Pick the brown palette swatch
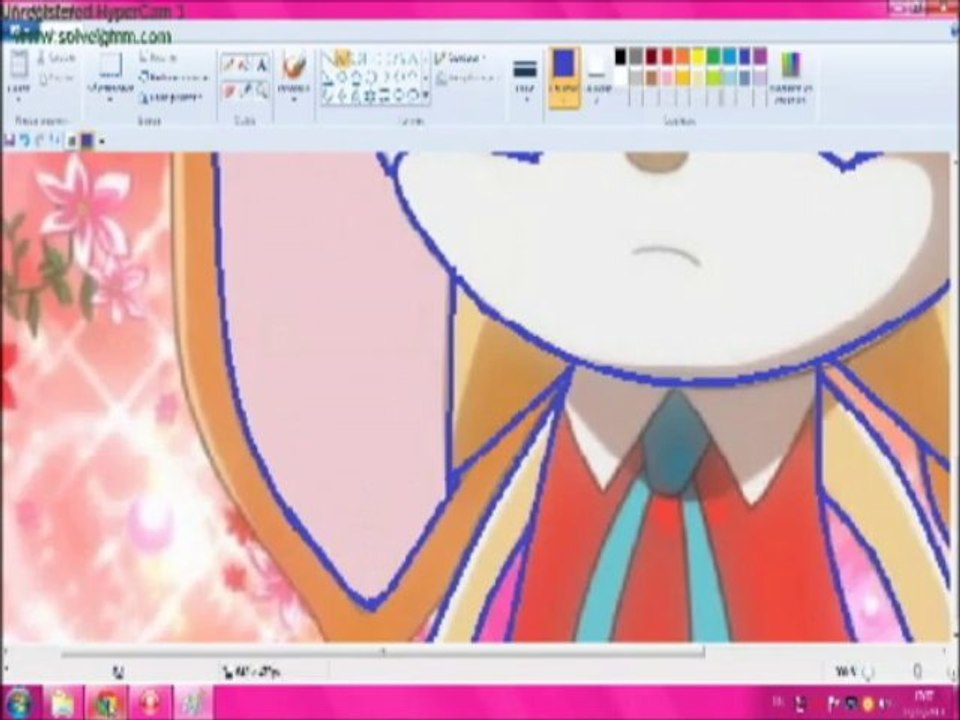The height and width of the screenshot is (720, 960). (x=651, y=77)
